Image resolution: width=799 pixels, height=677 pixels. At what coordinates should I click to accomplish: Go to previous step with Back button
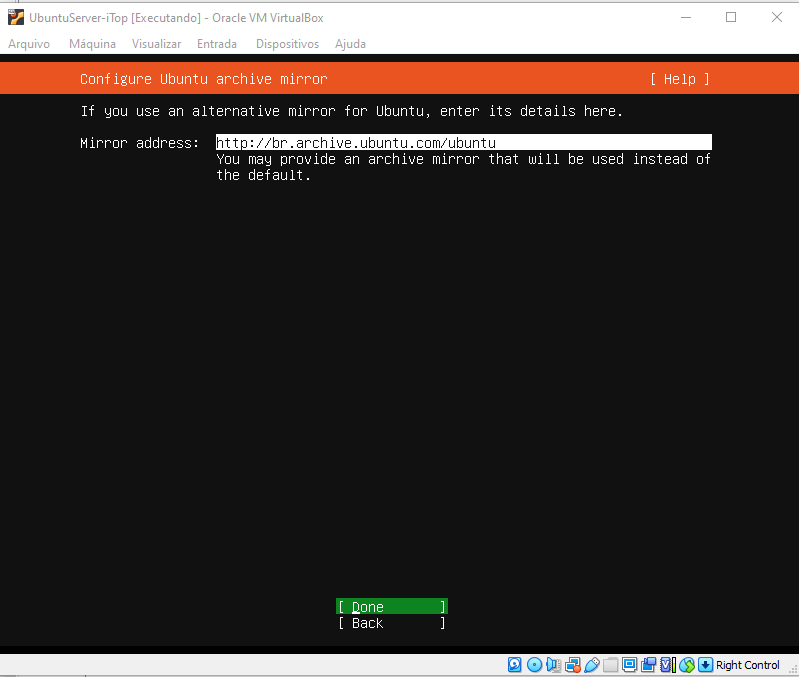coord(392,623)
